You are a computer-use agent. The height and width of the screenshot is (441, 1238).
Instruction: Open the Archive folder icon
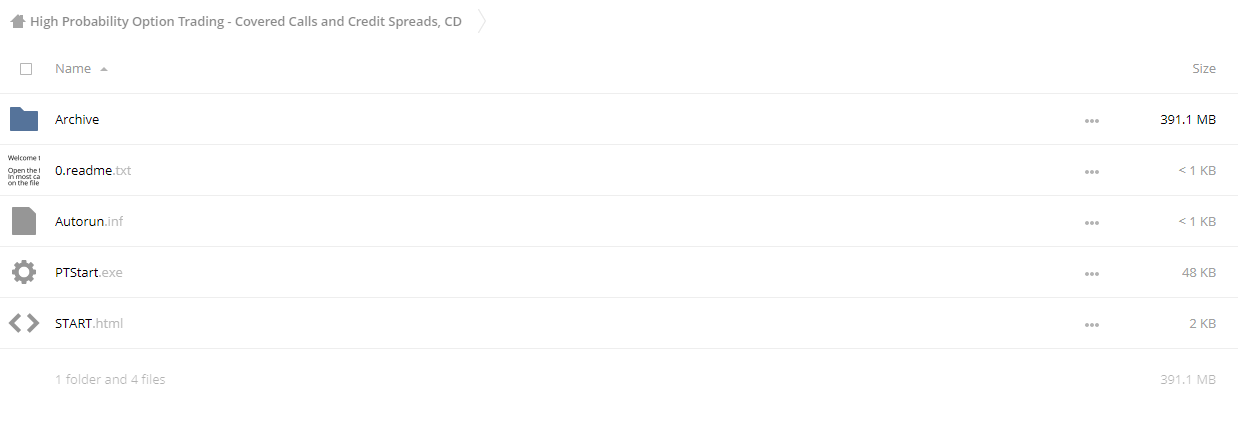click(x=24, y=119)
